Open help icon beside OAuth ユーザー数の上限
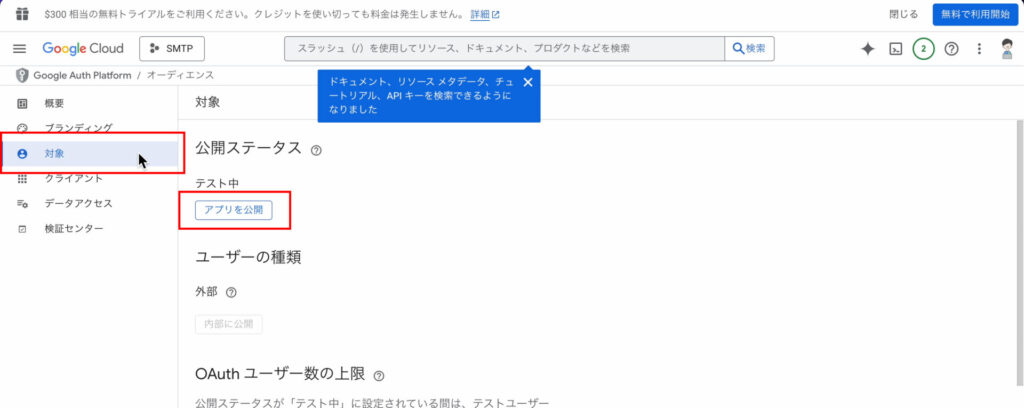 coord(379,375)
